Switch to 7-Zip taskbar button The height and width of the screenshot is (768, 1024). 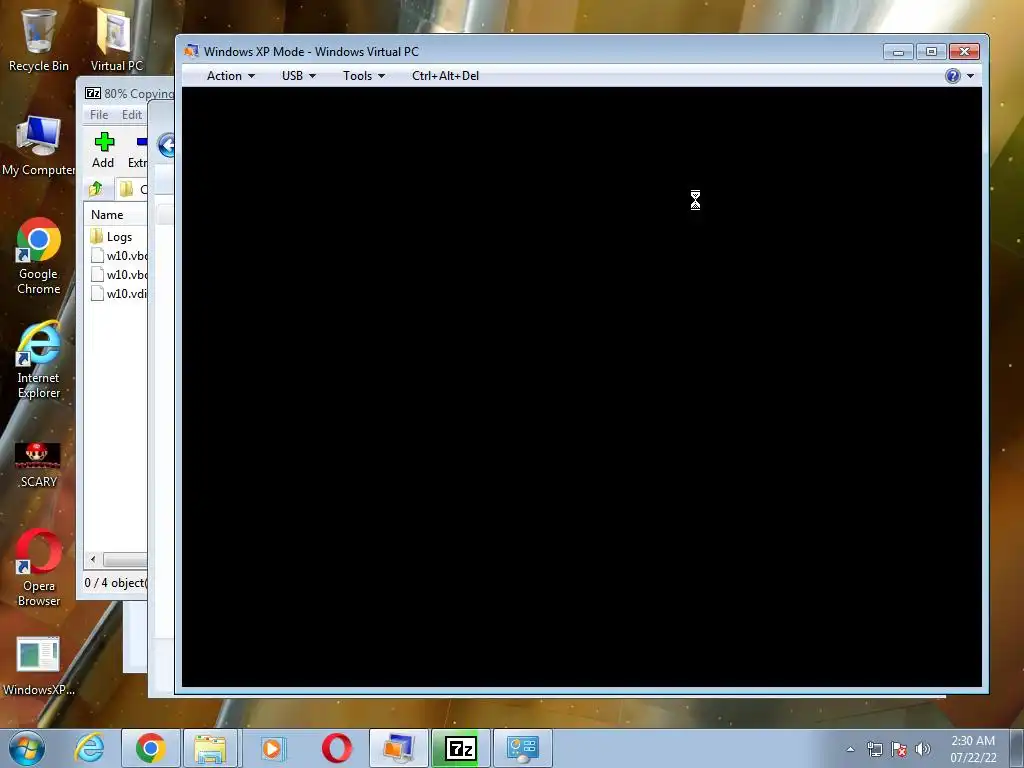click(x=460, y=748)
